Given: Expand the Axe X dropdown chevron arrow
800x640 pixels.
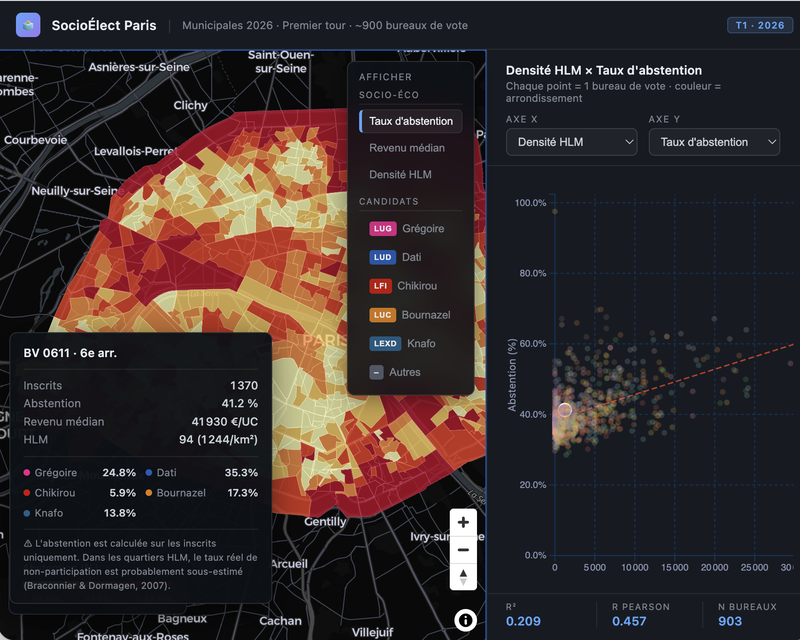Looking at the screenshot, I should coord(630,142).
